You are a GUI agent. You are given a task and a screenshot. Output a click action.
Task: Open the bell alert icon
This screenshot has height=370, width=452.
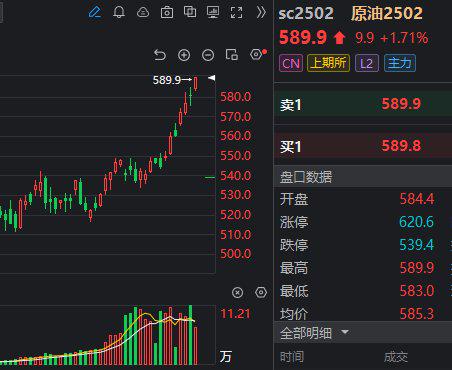[119, 12]
